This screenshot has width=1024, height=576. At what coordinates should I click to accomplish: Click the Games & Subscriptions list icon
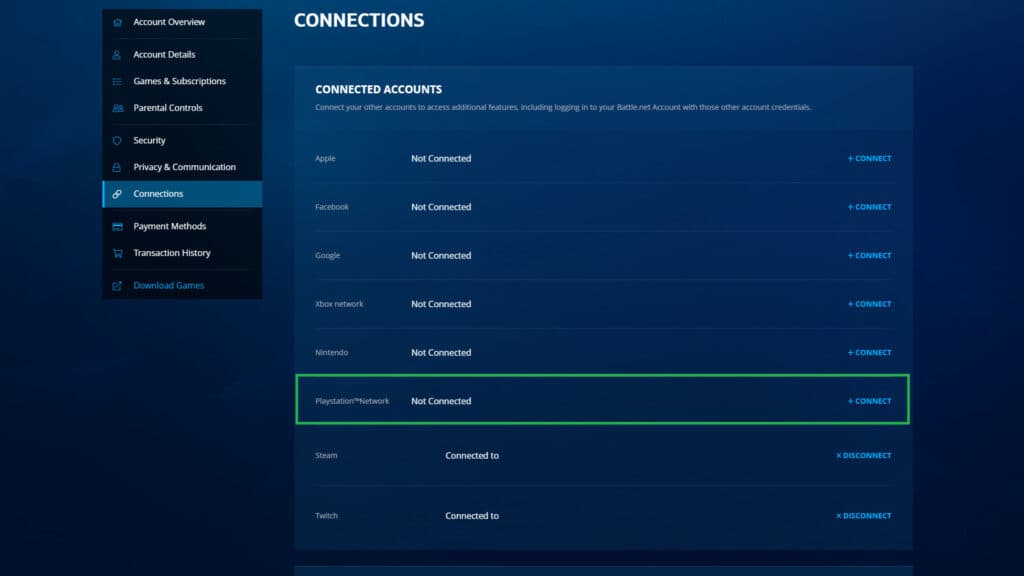(118, 81)
